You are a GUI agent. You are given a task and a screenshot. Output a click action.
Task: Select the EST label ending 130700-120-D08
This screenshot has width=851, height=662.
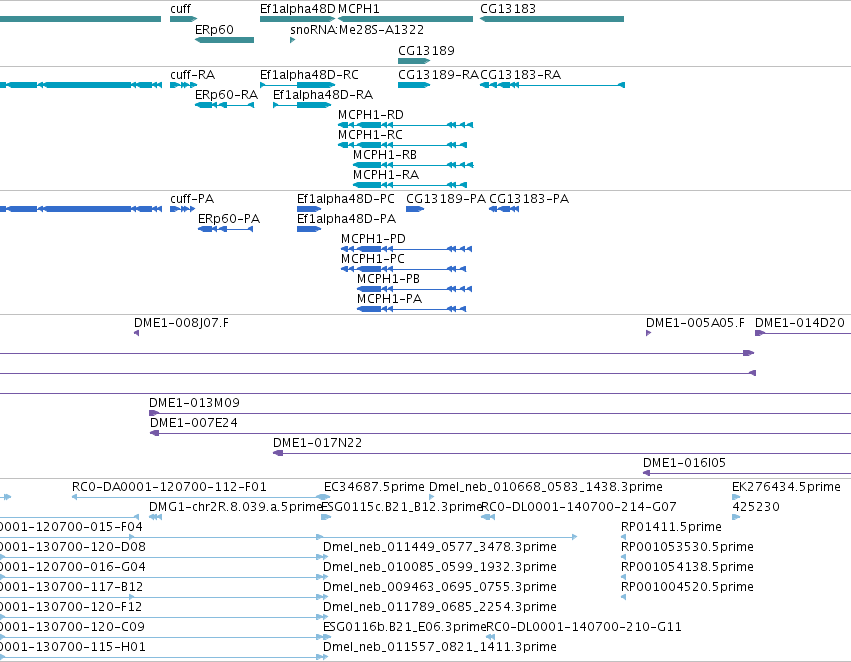[73, 548]
